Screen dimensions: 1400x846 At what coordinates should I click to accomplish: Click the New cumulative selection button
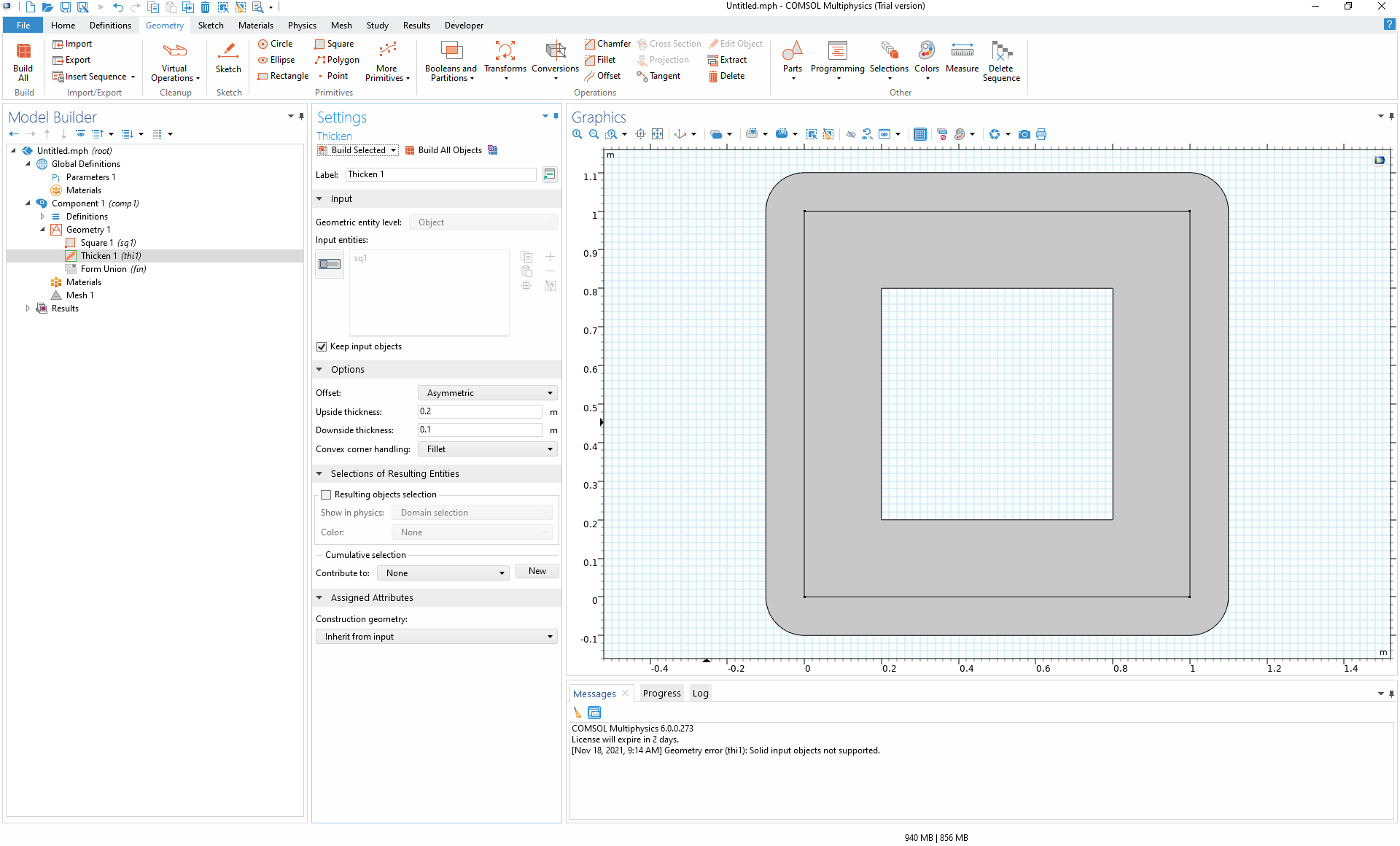(537, 572)
